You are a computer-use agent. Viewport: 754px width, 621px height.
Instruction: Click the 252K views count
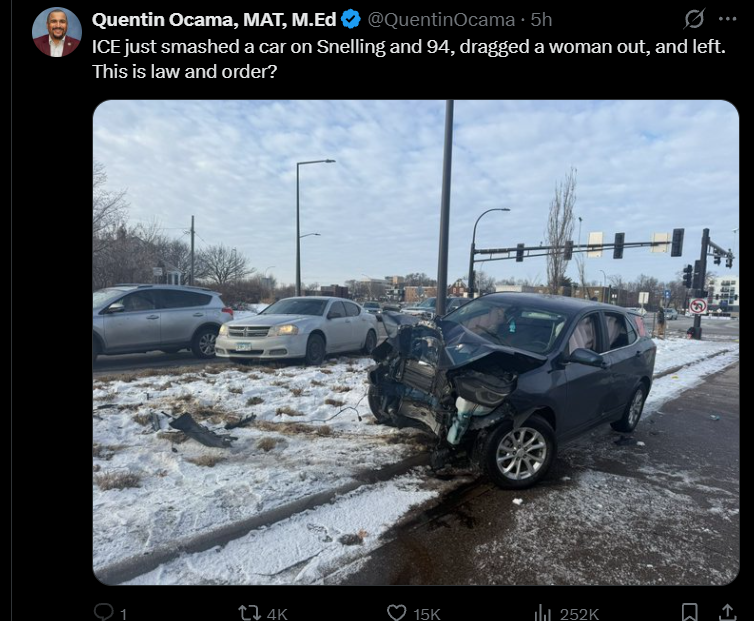click(579, 614)
